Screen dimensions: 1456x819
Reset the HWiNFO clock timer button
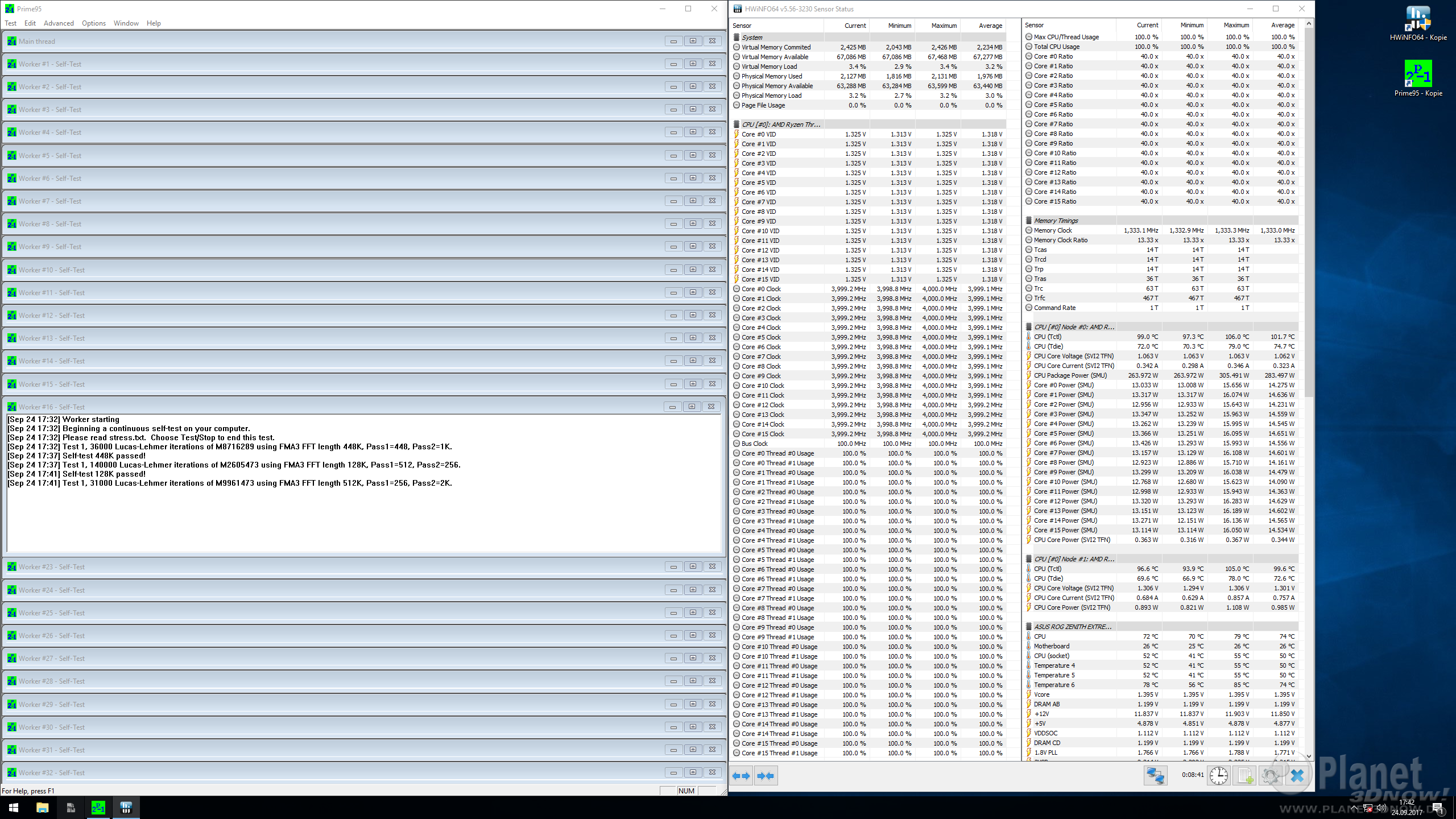pos(1218,776)
